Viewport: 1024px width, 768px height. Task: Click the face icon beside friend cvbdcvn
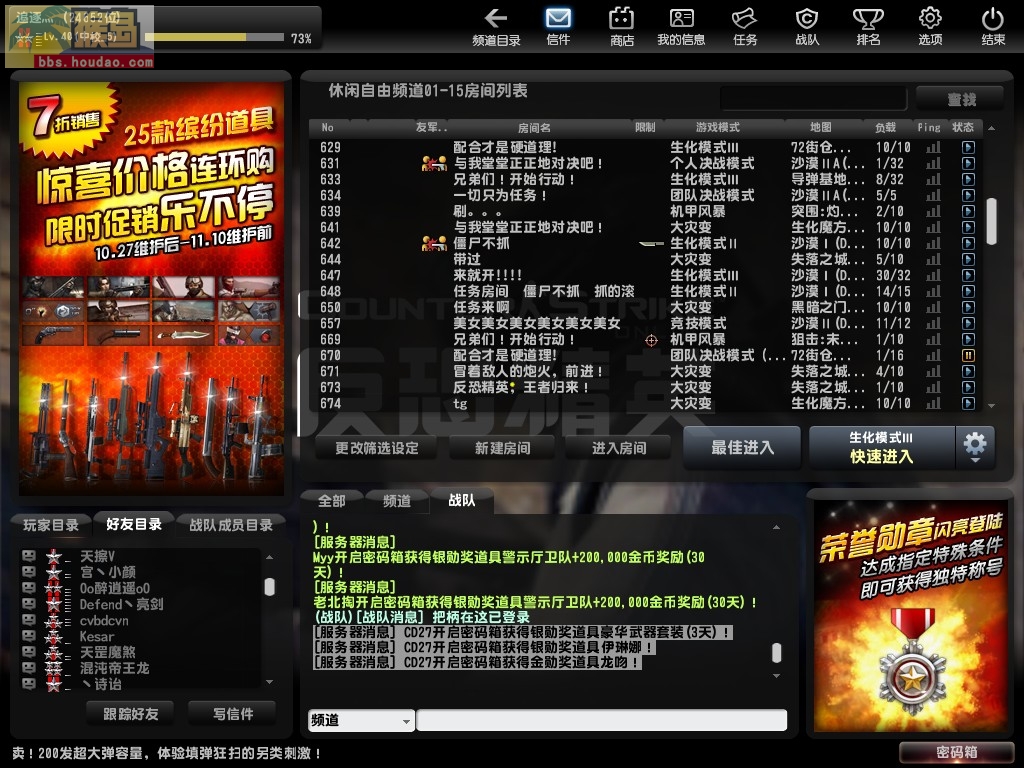(29, 620)
